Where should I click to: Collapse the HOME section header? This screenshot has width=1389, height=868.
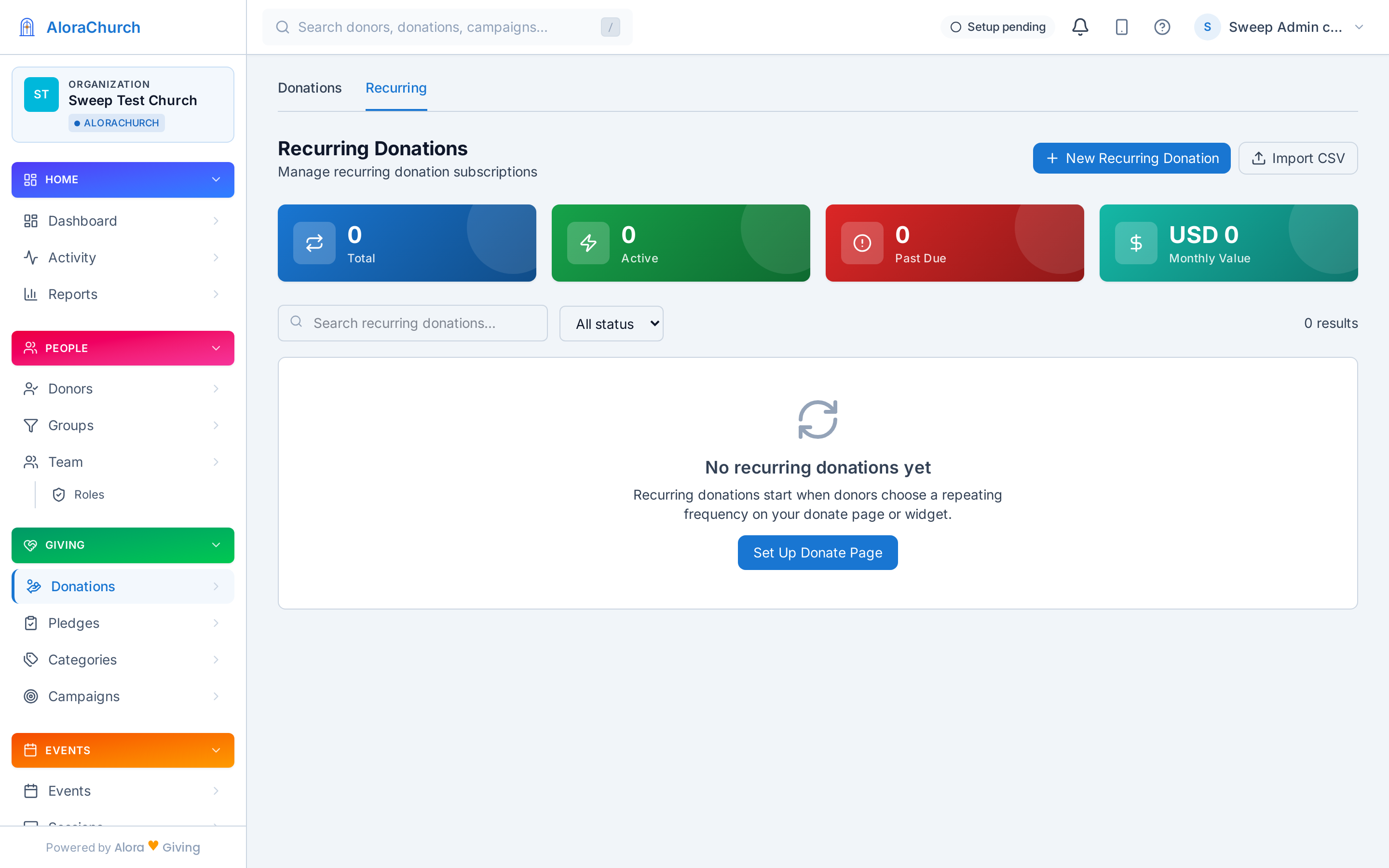123,180
